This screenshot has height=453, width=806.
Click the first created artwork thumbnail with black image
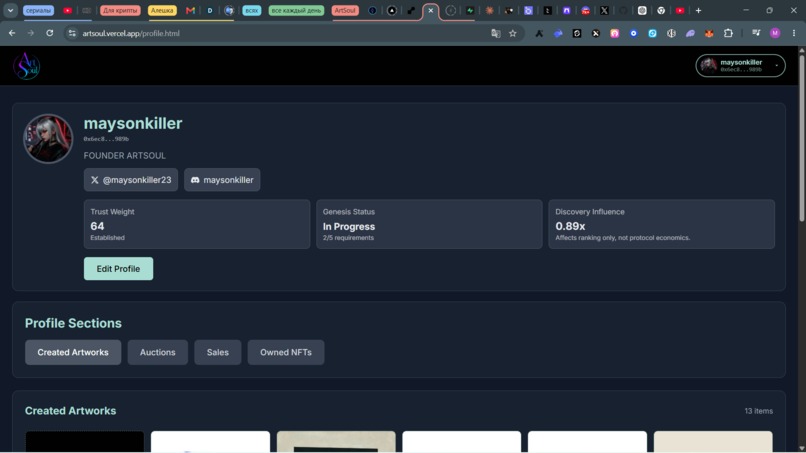coord(85,442)
